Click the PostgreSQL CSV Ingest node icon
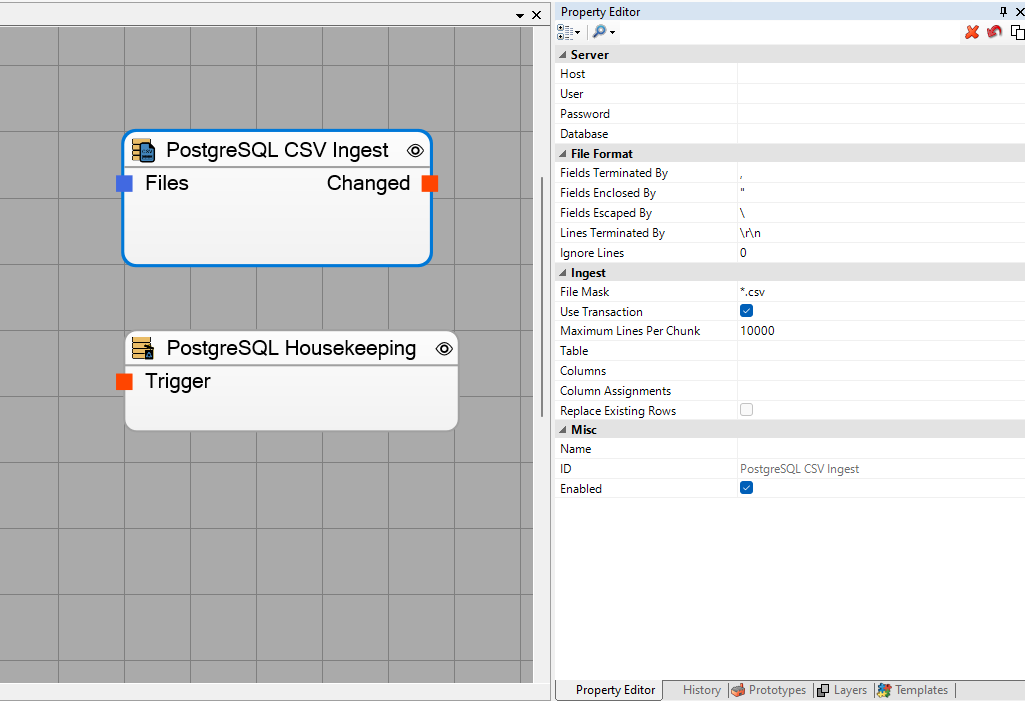The height and width of the screenshot is (701, 1025). 143,150
